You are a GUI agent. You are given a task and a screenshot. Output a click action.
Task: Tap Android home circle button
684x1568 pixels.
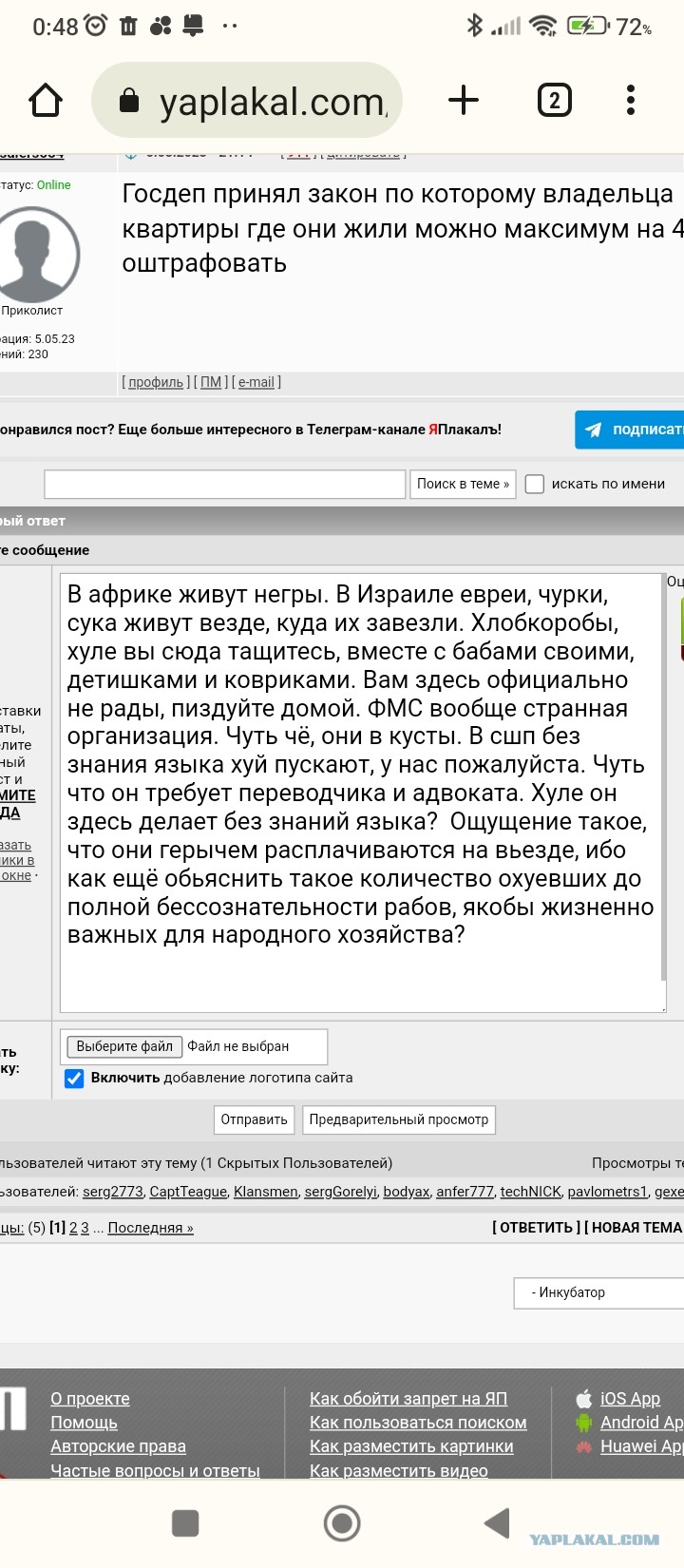tap(342, 1523)
